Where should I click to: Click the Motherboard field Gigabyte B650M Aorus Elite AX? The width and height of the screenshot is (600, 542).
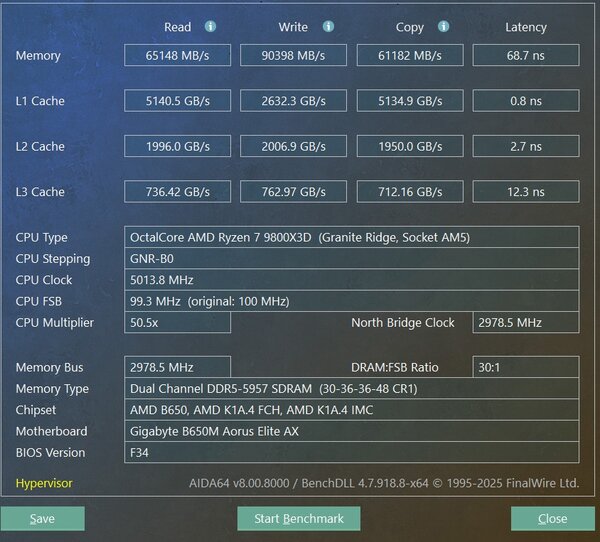(x=352, y=431)
